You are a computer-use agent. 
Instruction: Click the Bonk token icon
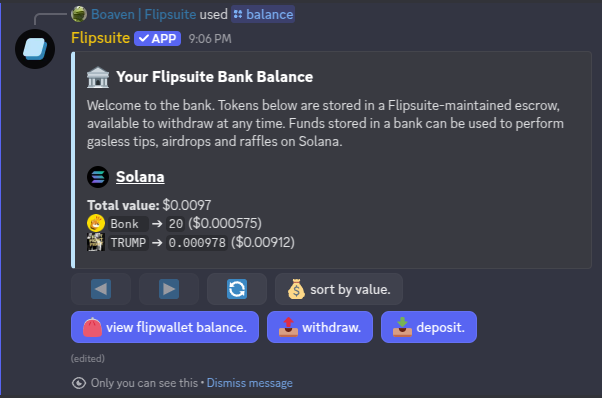pyautogui.click(x=96, y=223)
